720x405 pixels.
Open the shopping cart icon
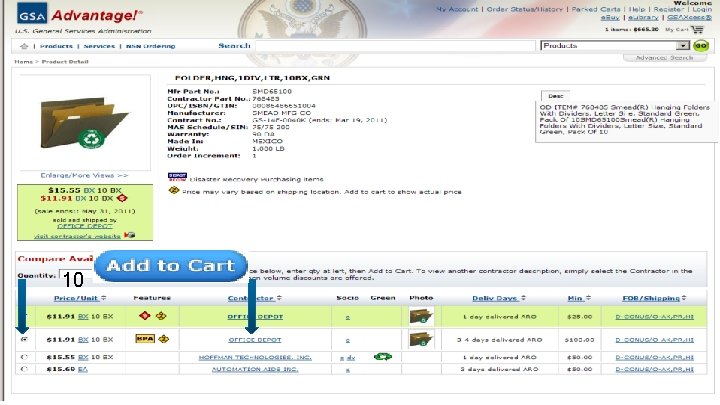[x=697, y=29]
